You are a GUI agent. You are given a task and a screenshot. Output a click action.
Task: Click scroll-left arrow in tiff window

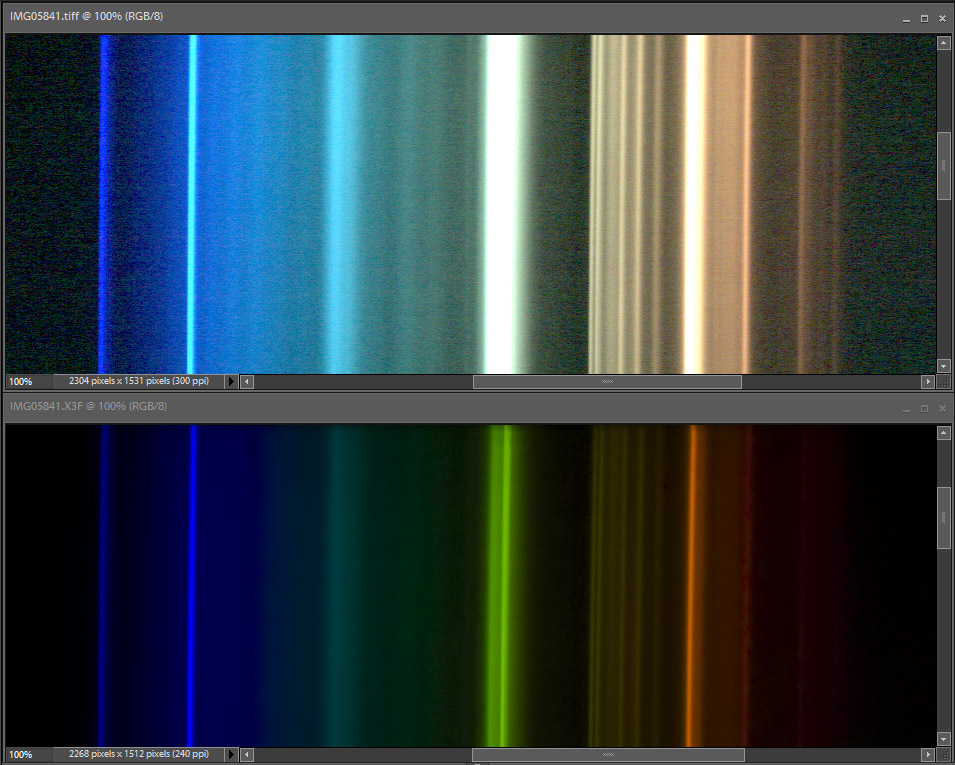click(247, 382)
